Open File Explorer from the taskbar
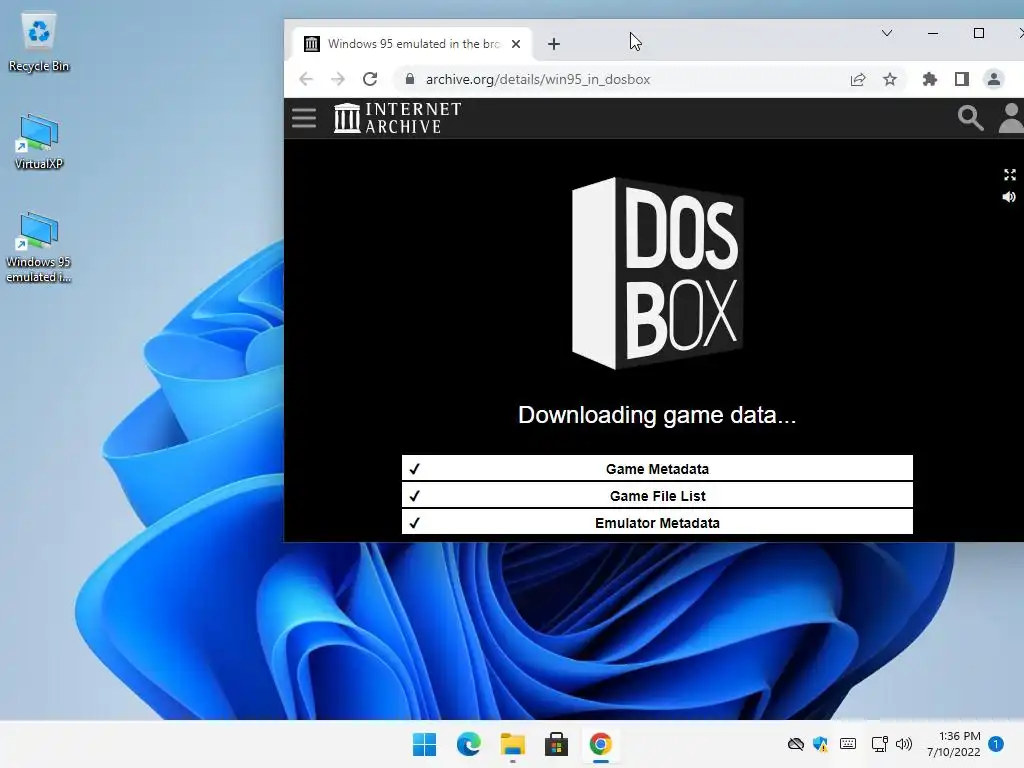Screen dimensions: 1024x768 pyautogui.click(x=513, y=744)
